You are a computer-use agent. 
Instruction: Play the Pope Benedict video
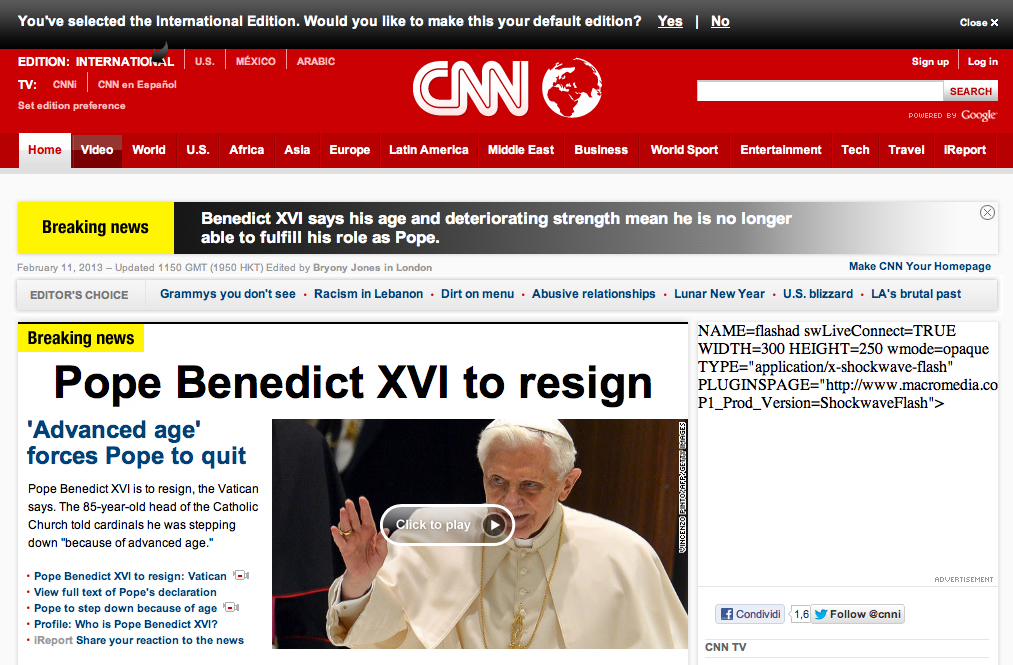[x=447, y=525]
